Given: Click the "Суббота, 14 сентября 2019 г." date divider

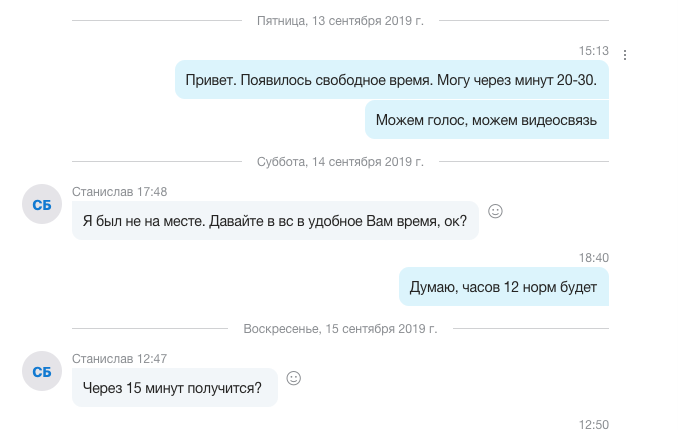Looking at the screenshot, I should [x=341, y=161].
